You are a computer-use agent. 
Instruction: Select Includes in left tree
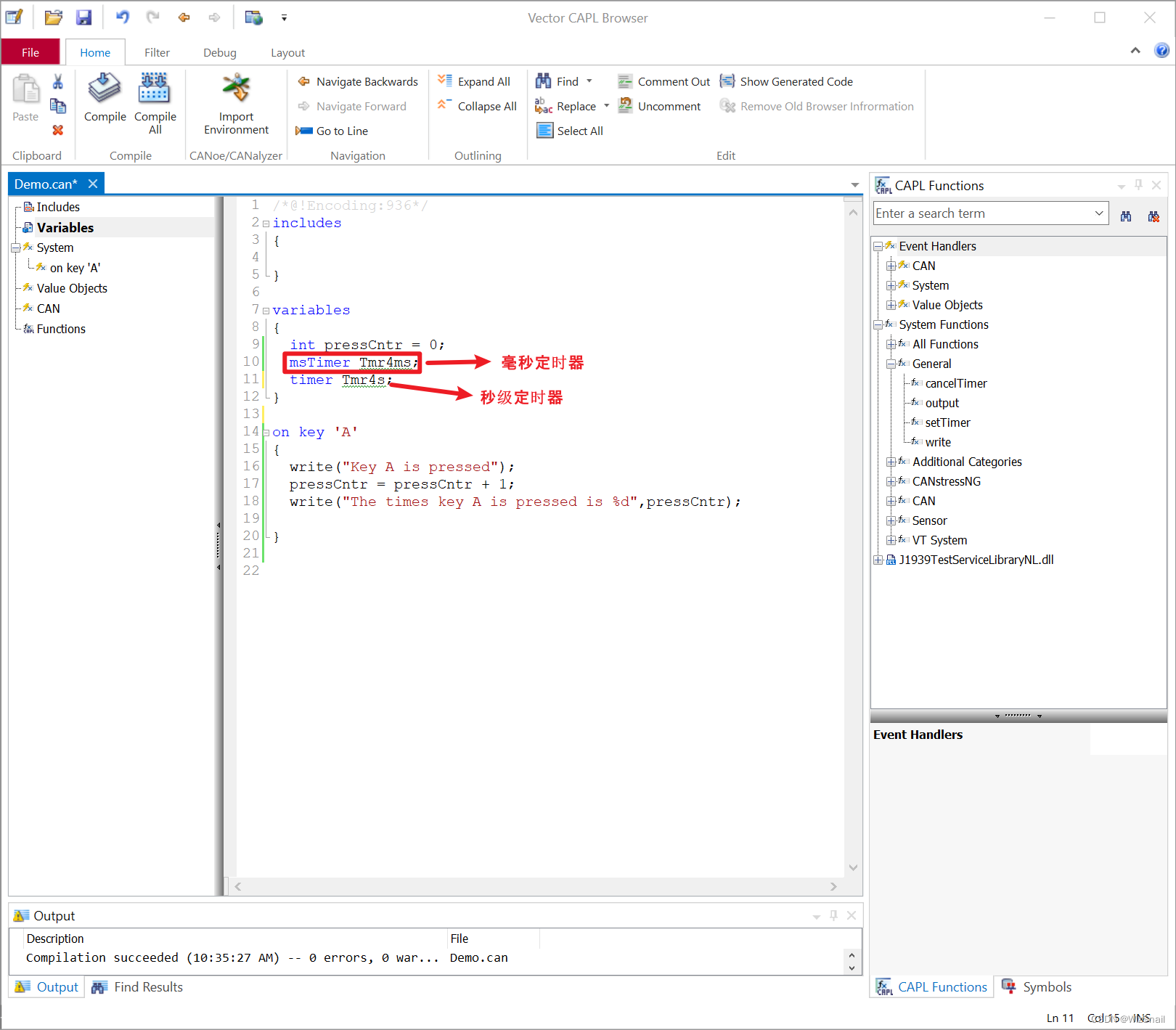[58, 207]
